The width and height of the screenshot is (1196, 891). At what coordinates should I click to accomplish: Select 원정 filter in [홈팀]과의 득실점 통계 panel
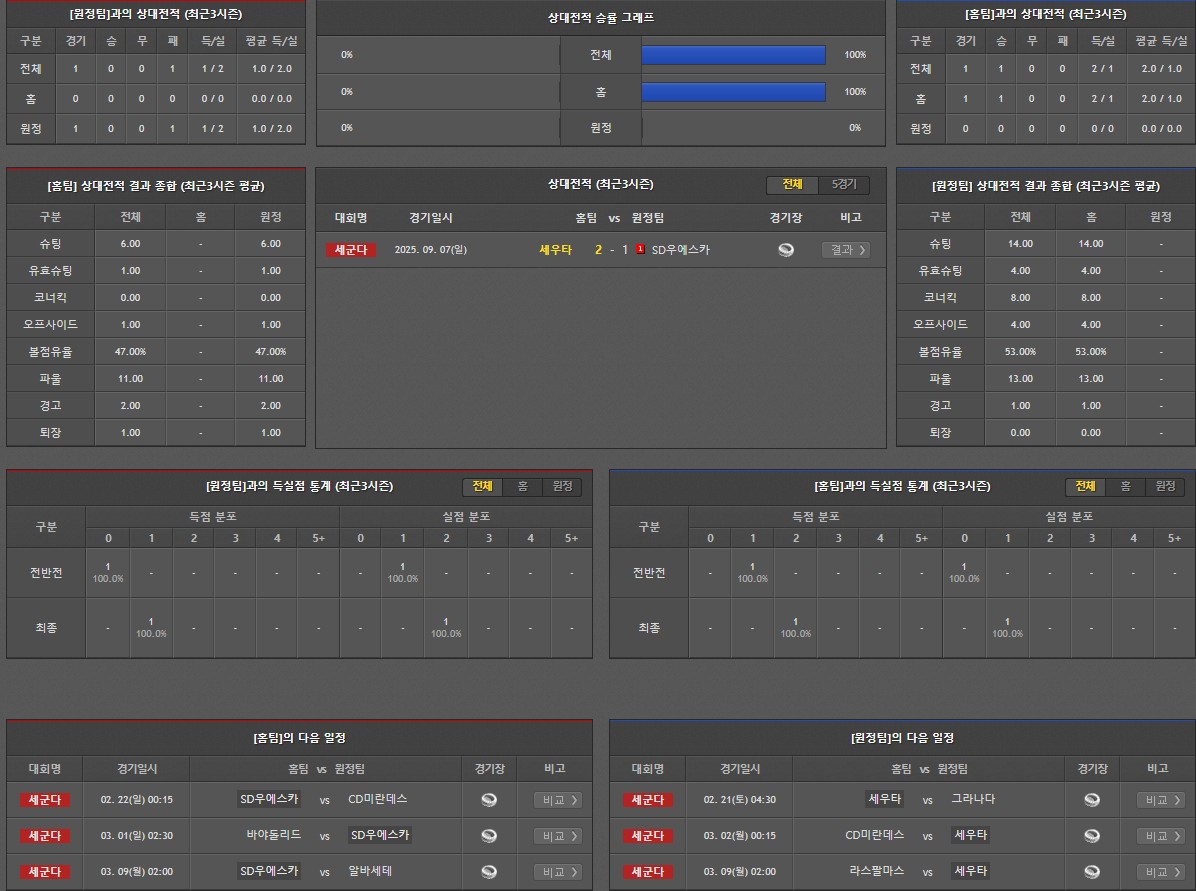click(x=1165, y=486)
